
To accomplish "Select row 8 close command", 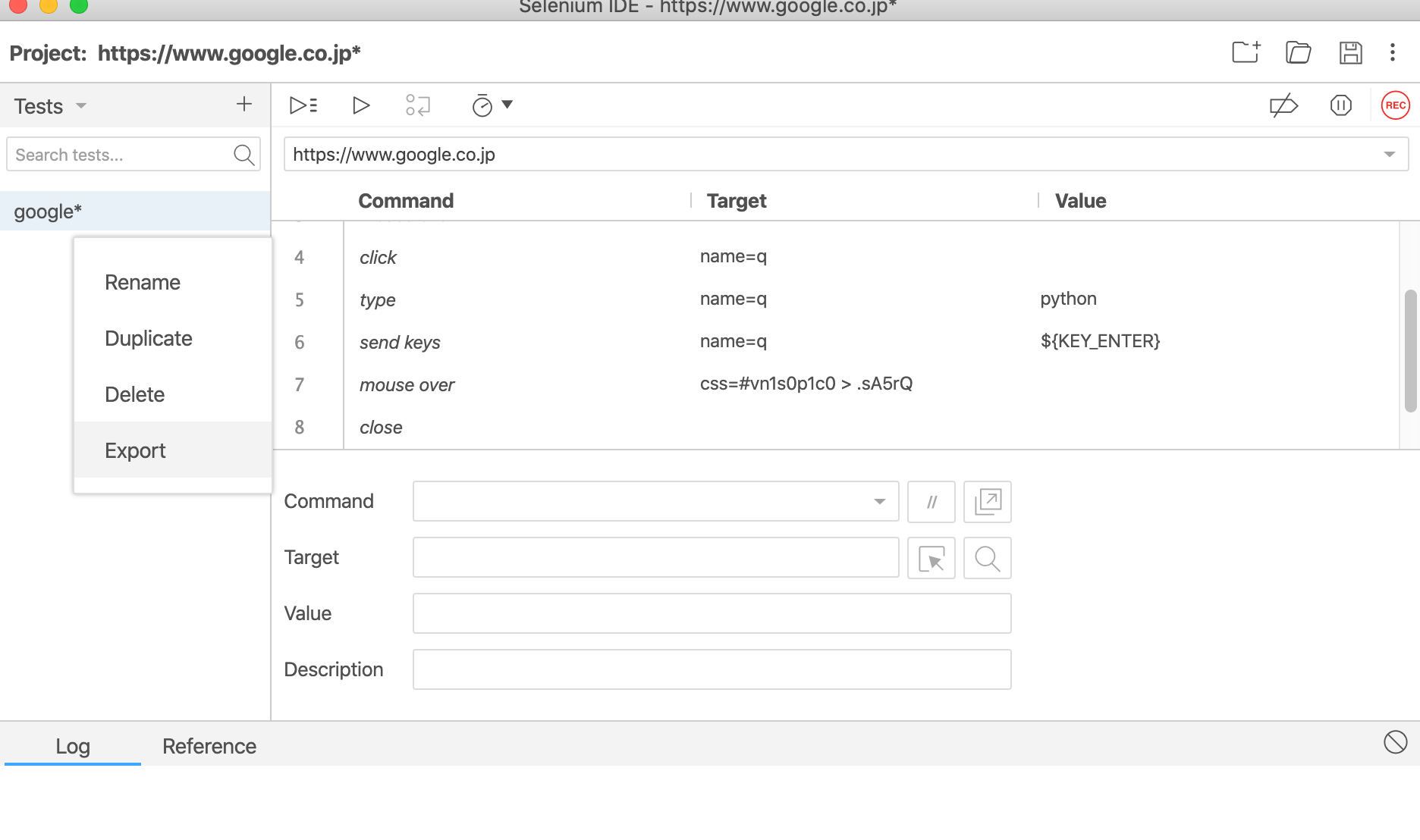I will [836, 427].
